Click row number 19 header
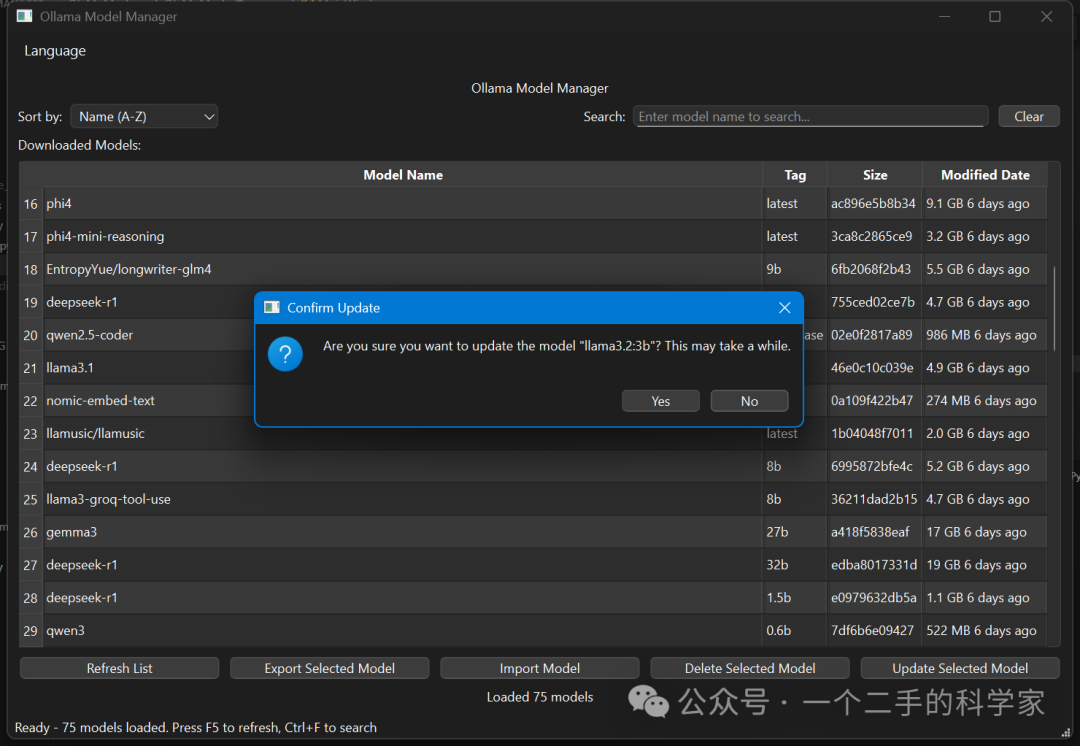The height and width of the screenshot is (746, 1080). (x=31, y=302)
